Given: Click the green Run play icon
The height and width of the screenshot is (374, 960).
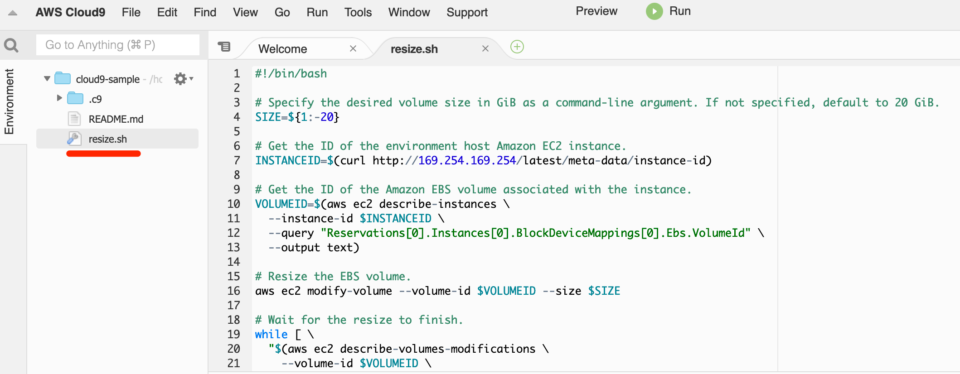Looking at the screenshot, I should click(654, 12).
